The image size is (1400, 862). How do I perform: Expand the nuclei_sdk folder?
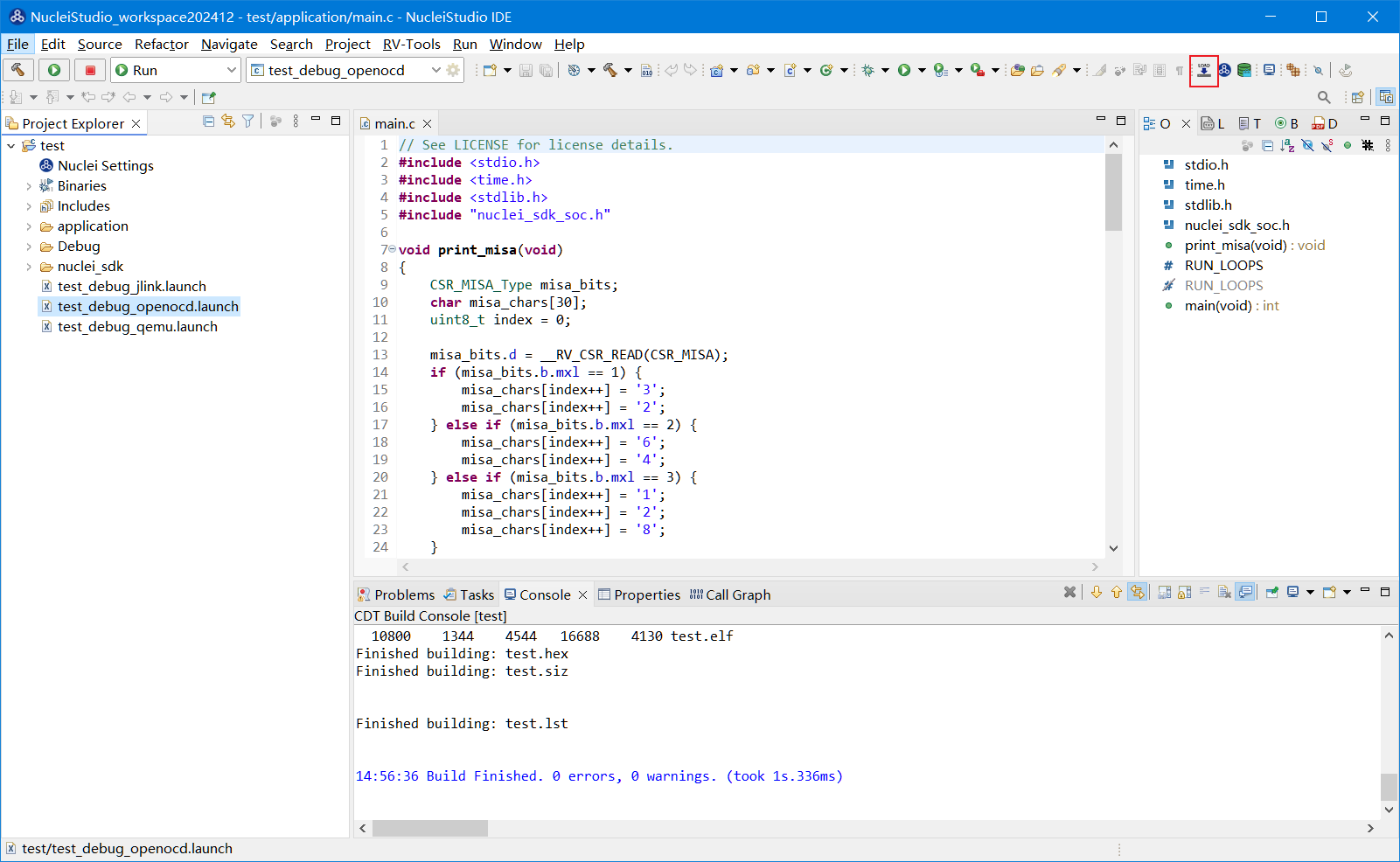point(29,267)
